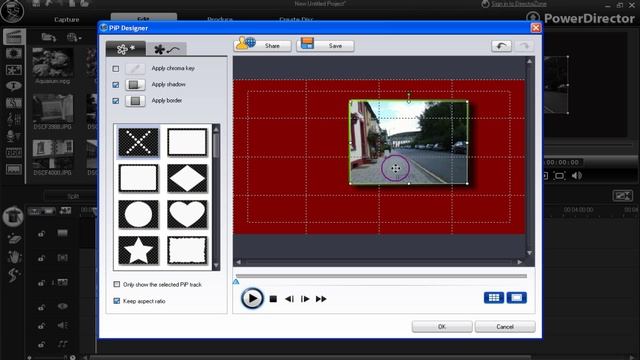Click the move handle on the PiP clip

tap(395, 168)
